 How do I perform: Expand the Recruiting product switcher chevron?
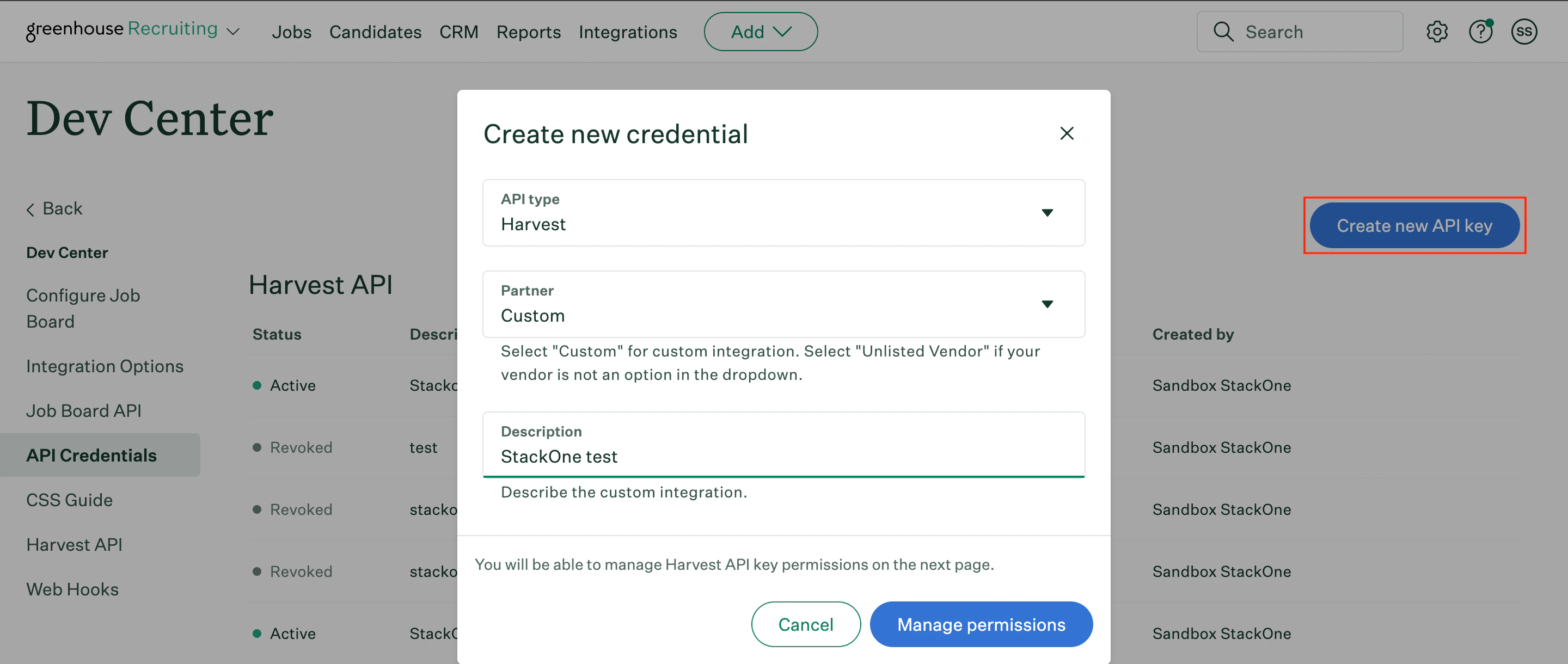click(232, 32)
